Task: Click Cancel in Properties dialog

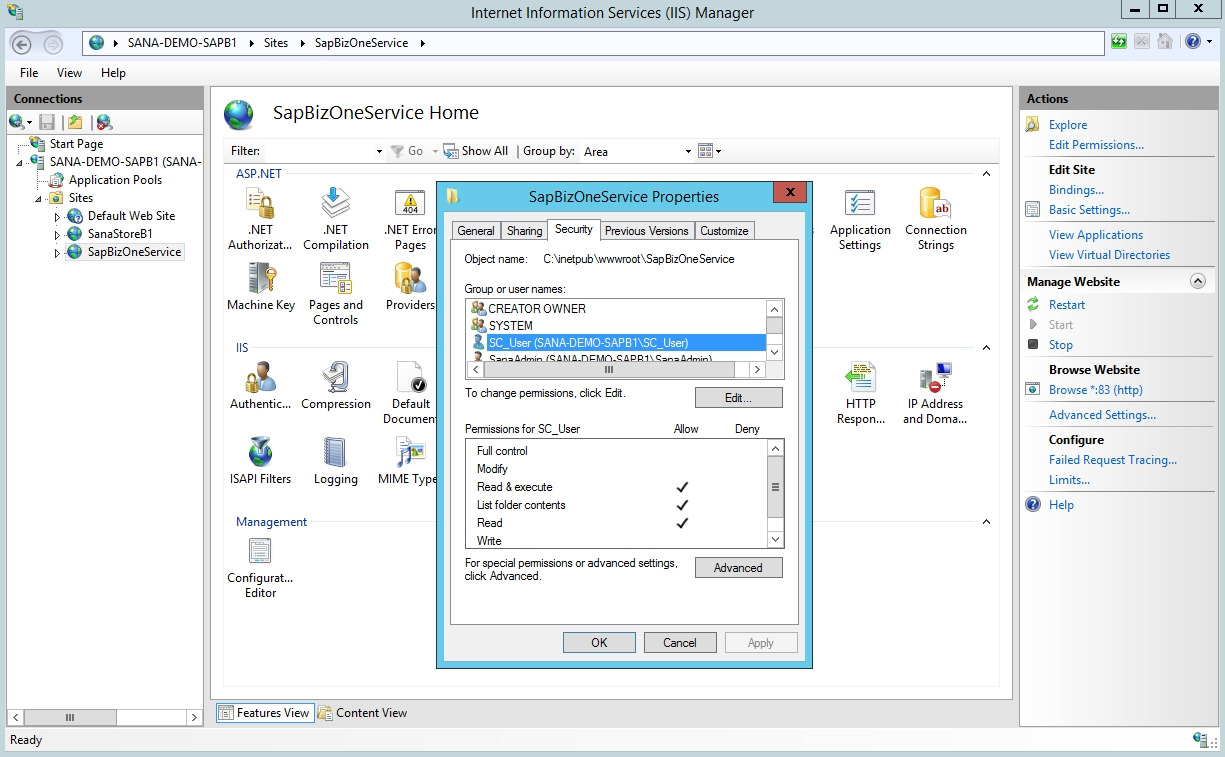Action: [x=680, y=643]
